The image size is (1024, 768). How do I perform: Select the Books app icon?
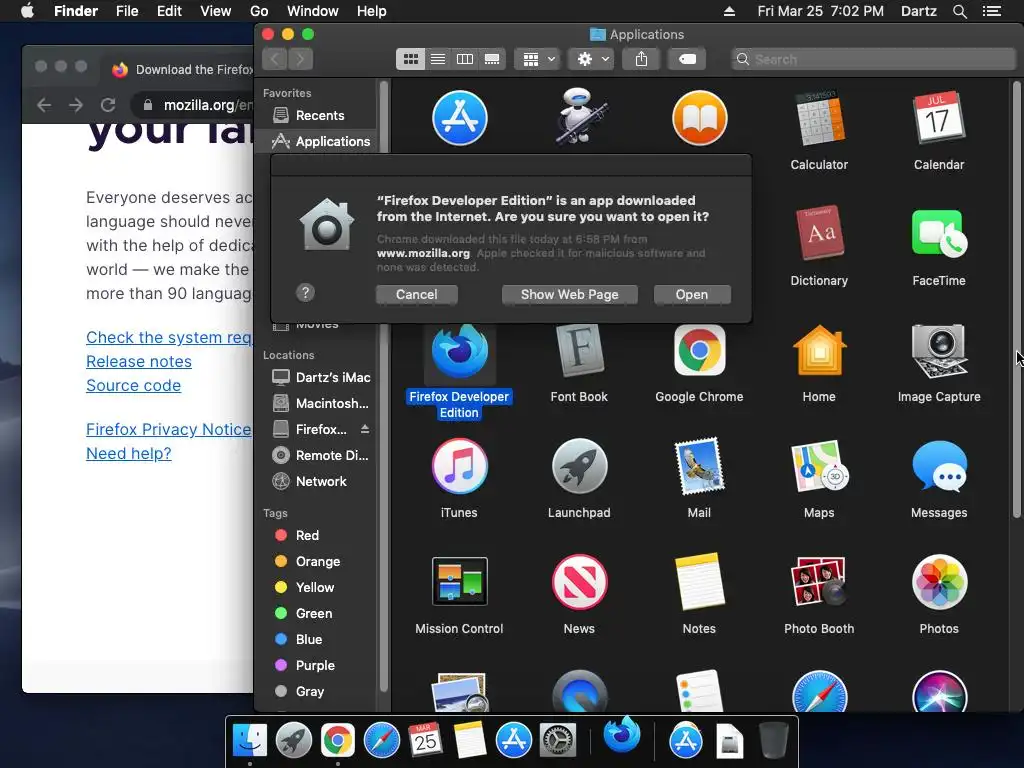pyautogui.click(x=699, y=118)
